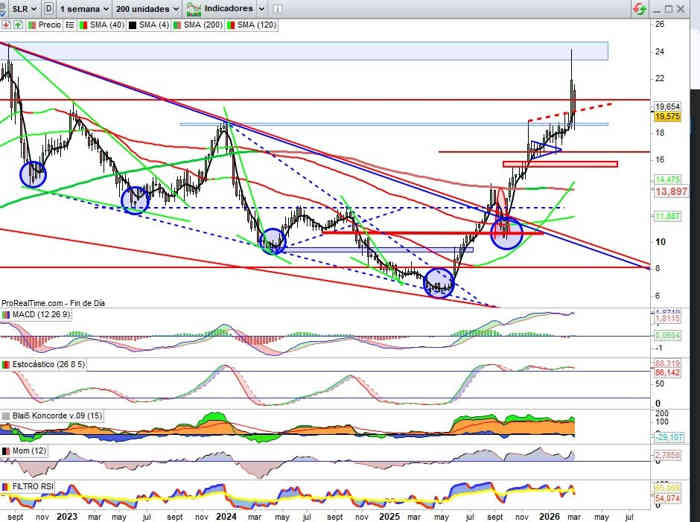Click the red down-arrow icon beside Precio
The height and width of the screenshot is (522, 700).
(7, 25)
